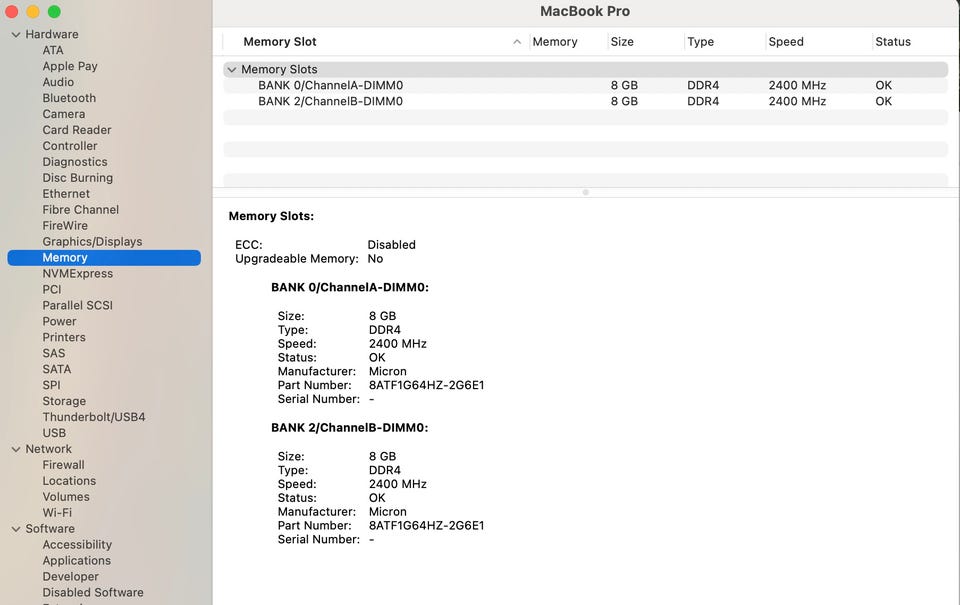Open Controller hardware info
Image resolution: width=960 pixels, height=605 pixels.
(70, 146)
